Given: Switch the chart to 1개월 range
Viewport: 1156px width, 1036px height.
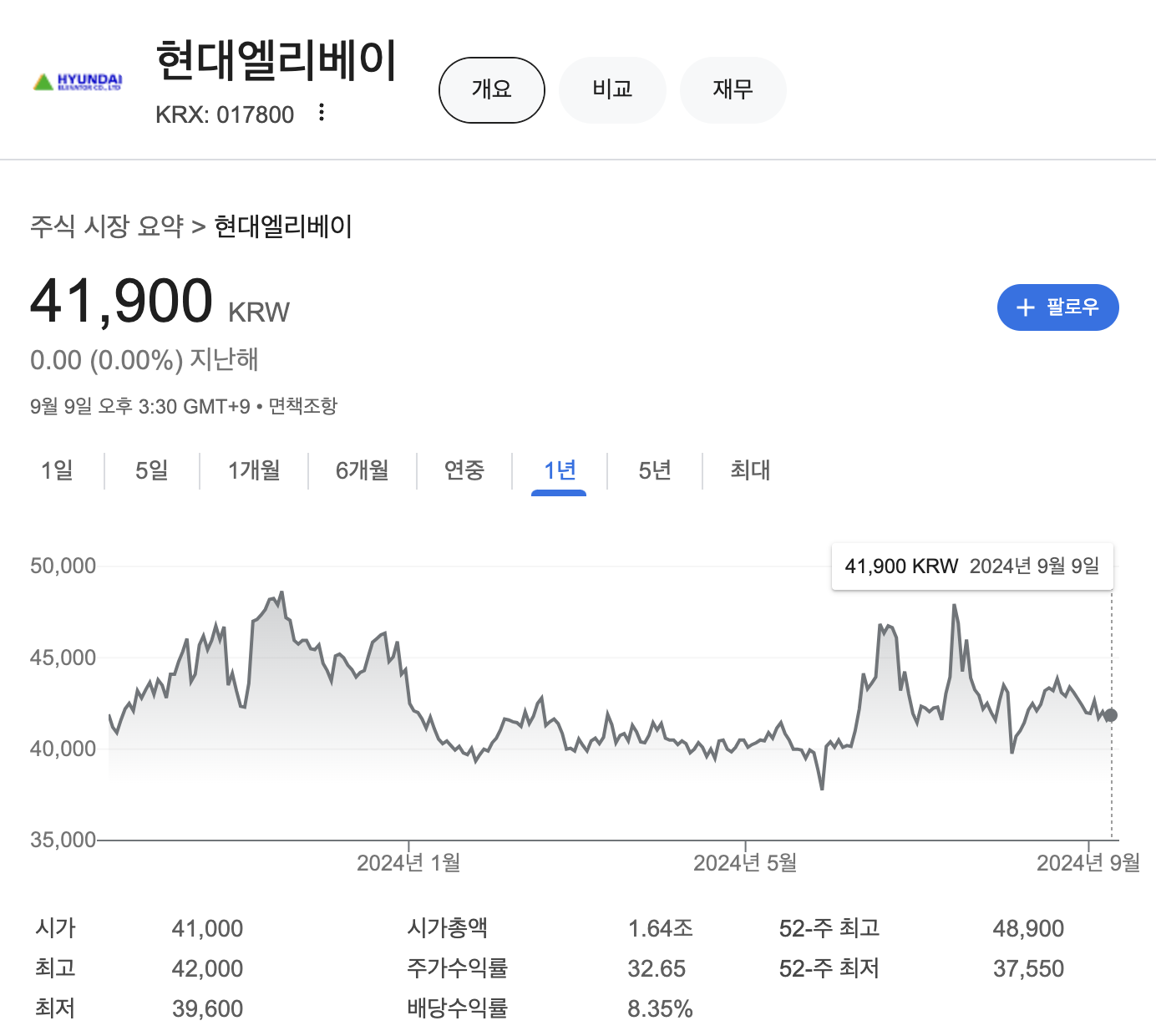Looking at the screenshot, I should pyautogui.click(x=254, y=470).
